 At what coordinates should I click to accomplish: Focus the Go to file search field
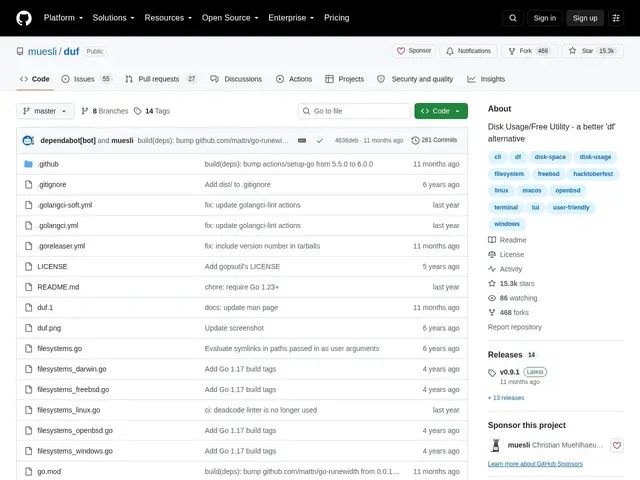click(x=354, y=111)
